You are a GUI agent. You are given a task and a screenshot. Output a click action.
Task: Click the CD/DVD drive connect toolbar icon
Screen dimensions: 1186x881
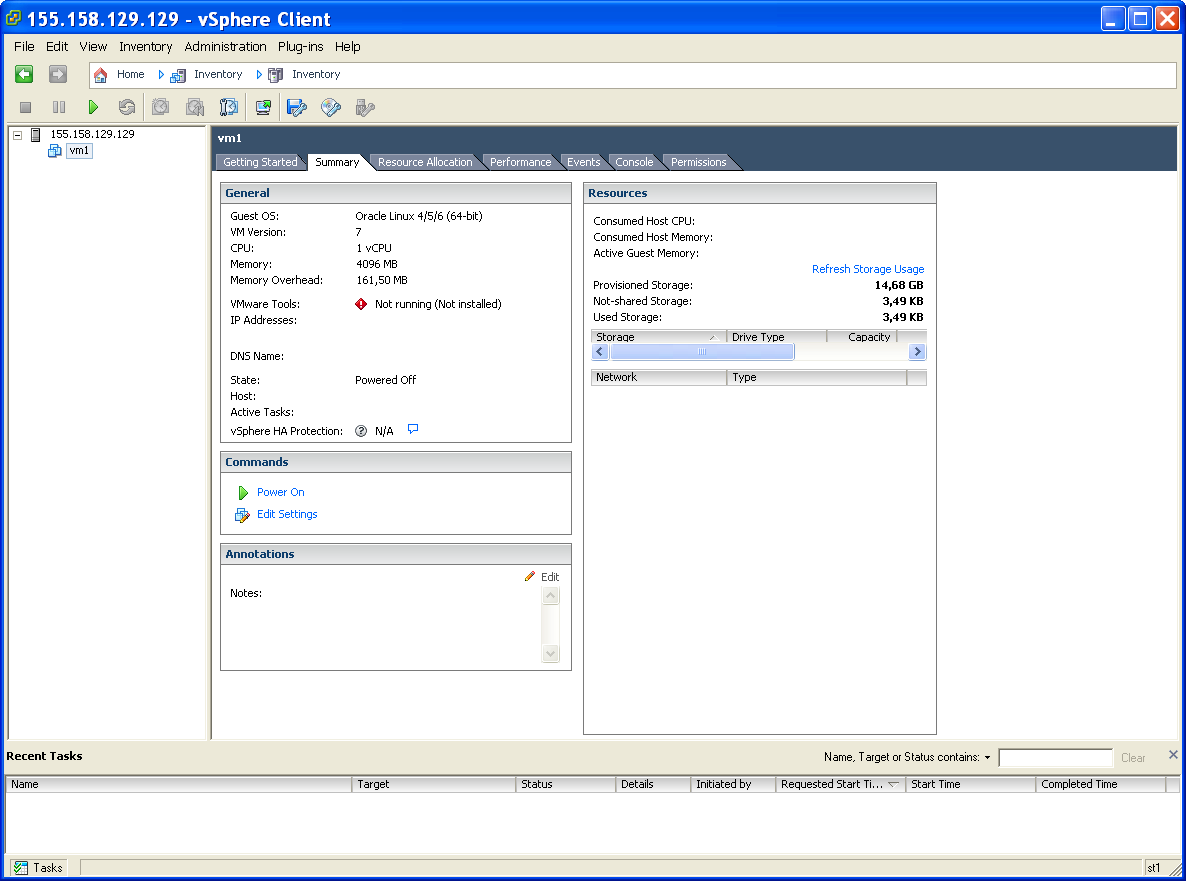pyautogui.click(x=331, y=107)
